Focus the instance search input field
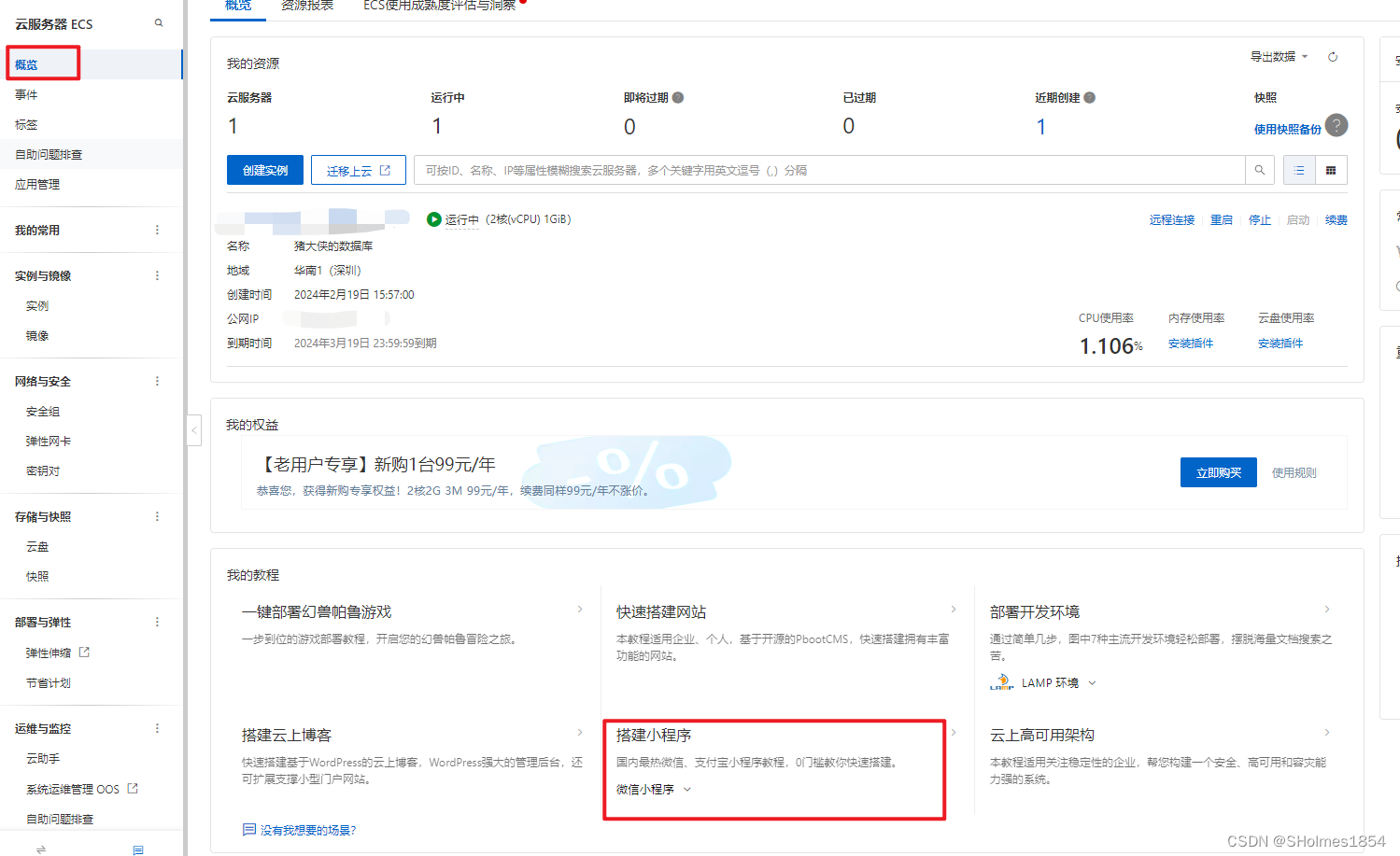This screenshot has height=856, width=1400. [829, 170]
